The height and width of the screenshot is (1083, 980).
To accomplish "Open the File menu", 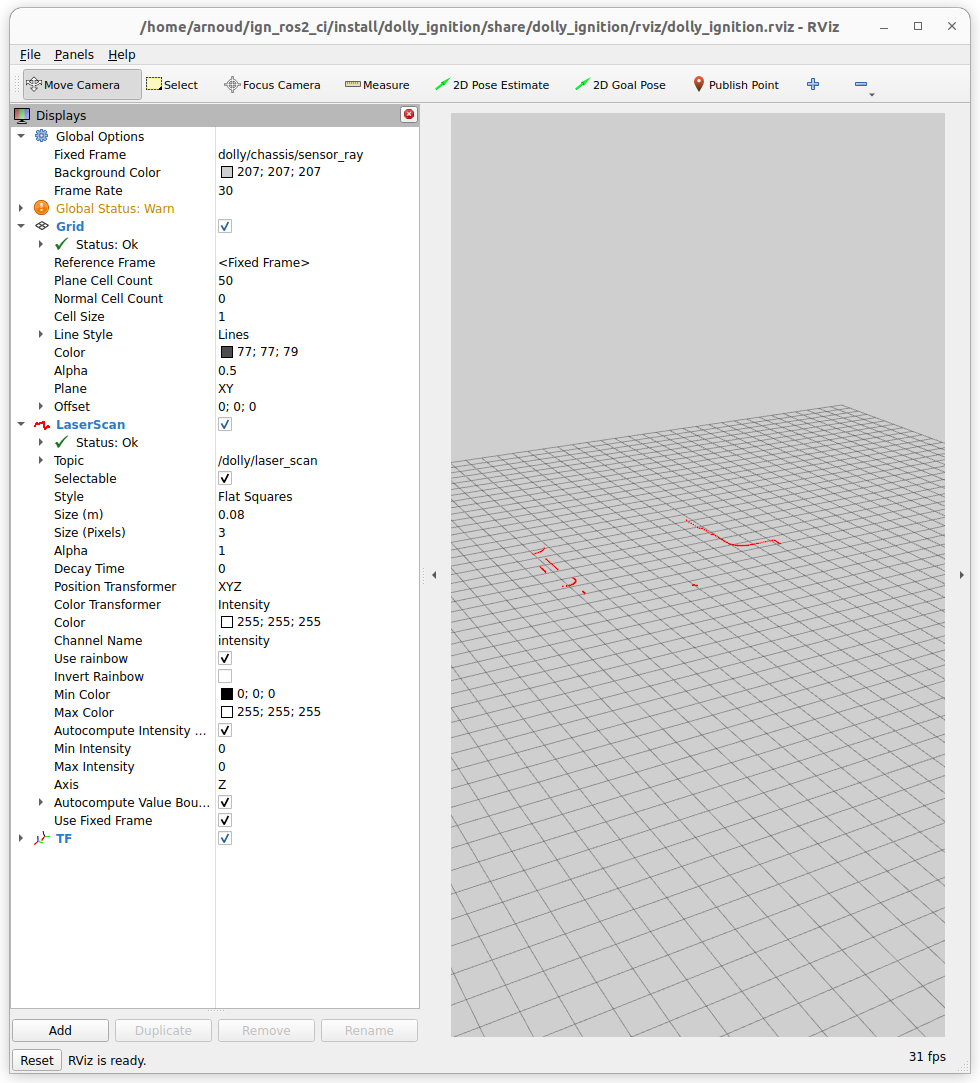I will (x=30, y=55).
